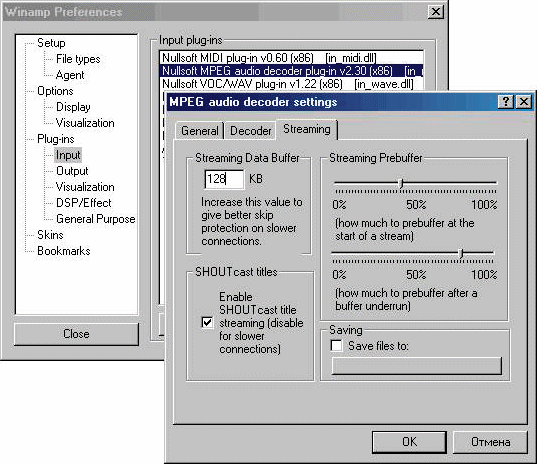Open the help question mark in MPEG settings
The width and height of the screenshot is (537, 464).
click(505, 102)
